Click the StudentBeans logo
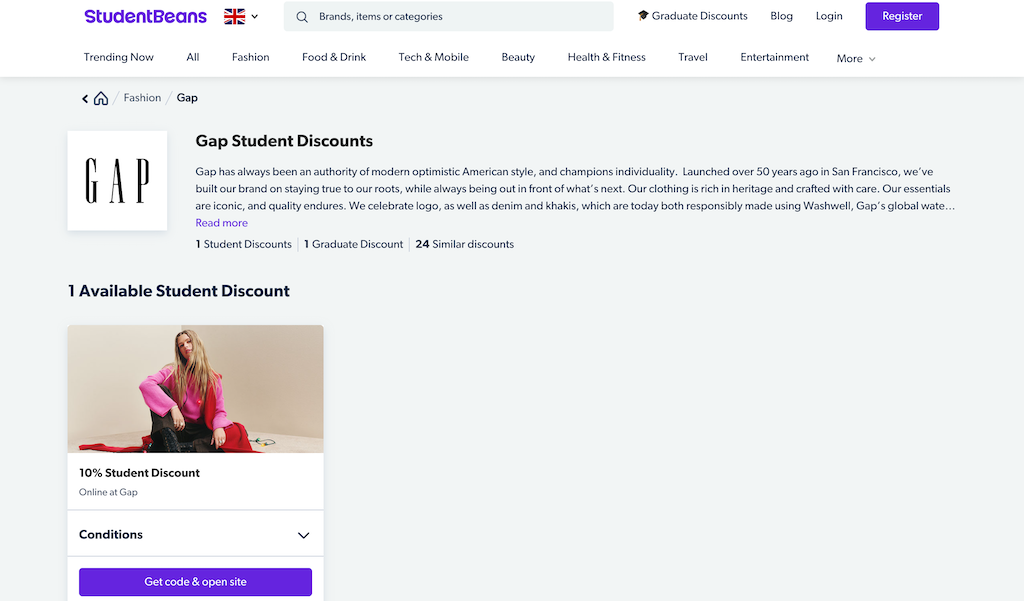Screen dimensions: 1024x601 146,16
